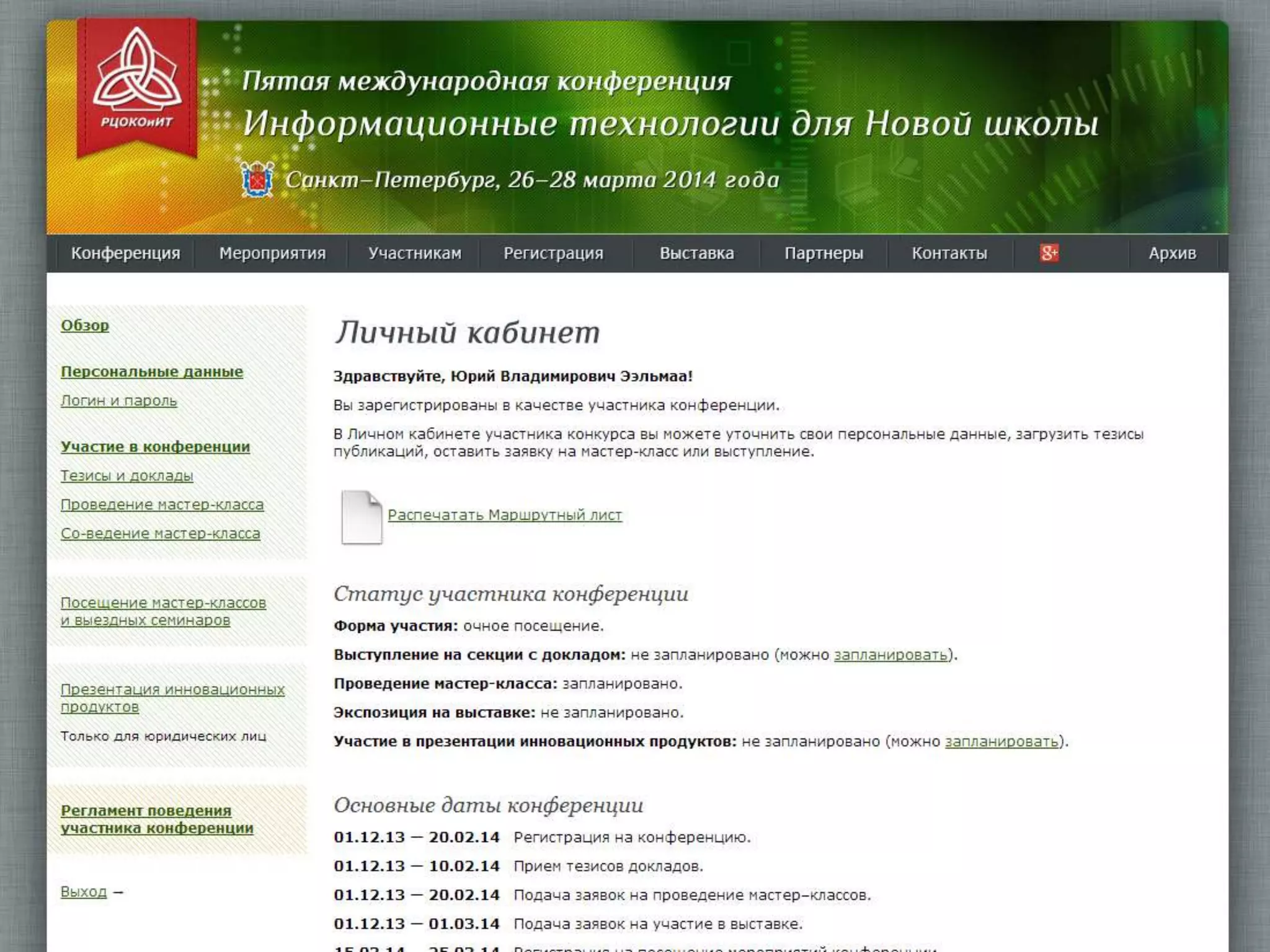This screenshot has height=952, width=1270.
Task: Click Экспозиция на выставке: не запланировано line
Action: pyautogui.click(x=508, y=713)
